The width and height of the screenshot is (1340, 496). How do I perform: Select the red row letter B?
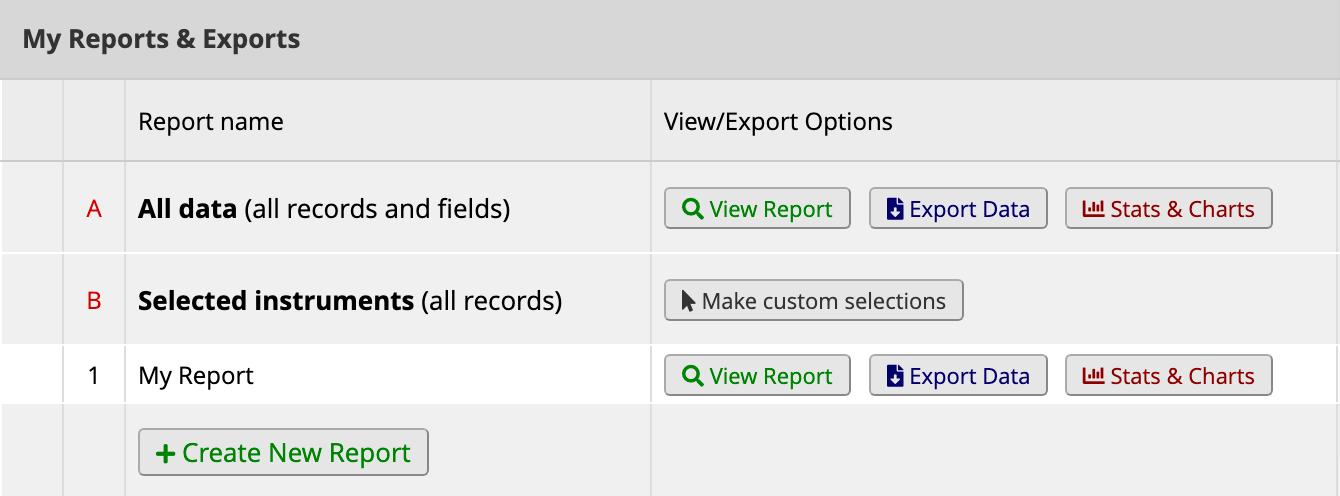(x=94, y=301)
